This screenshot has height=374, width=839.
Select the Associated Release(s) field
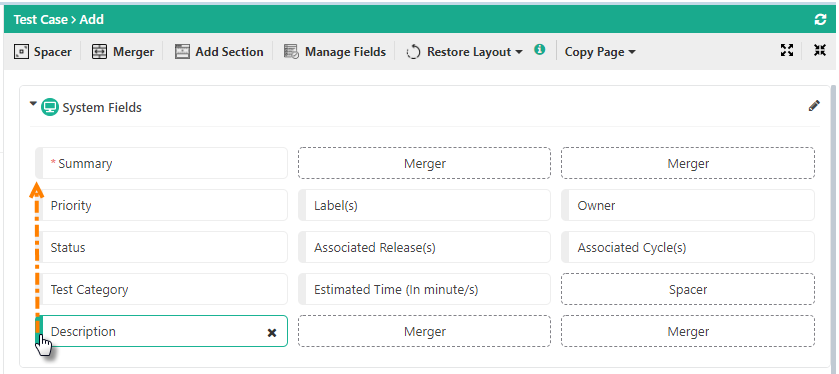(x=424, y=247)
